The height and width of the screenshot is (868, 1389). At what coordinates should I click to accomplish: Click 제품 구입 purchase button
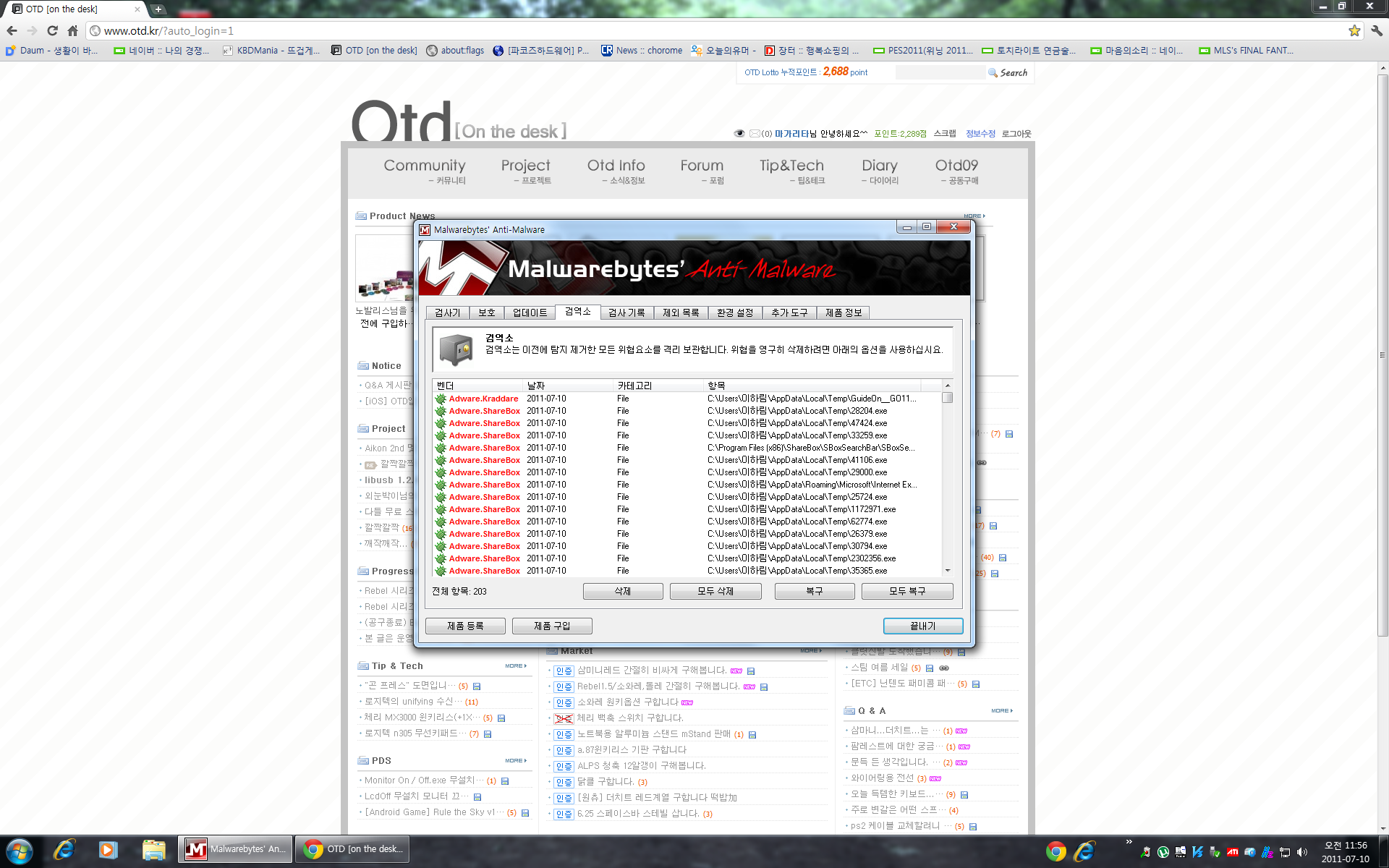tap(552, 626)
